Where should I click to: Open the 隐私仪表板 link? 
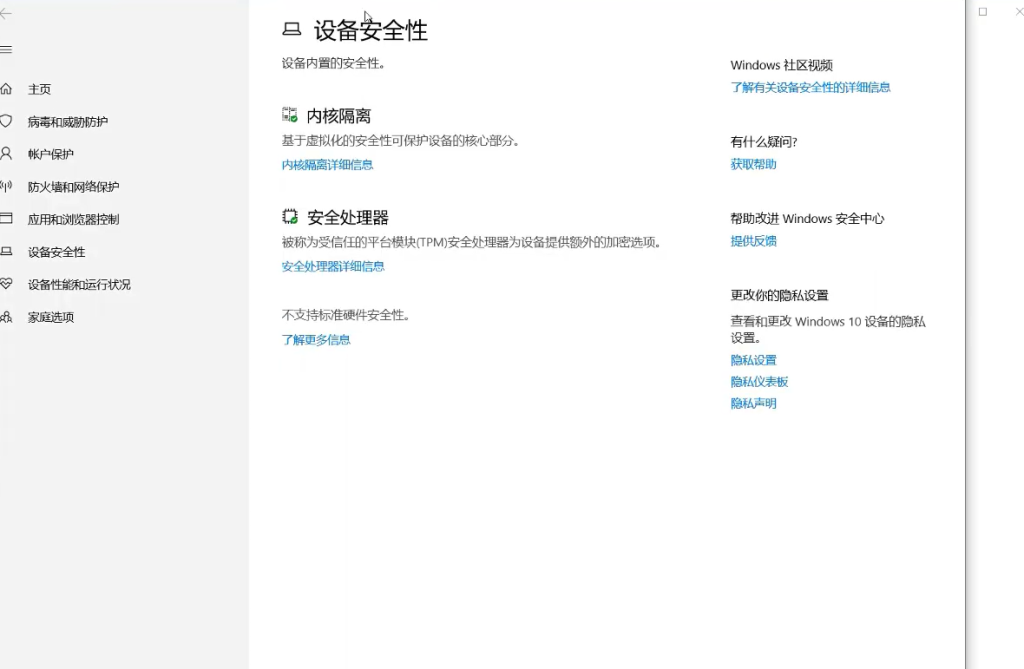coord(759,382)
